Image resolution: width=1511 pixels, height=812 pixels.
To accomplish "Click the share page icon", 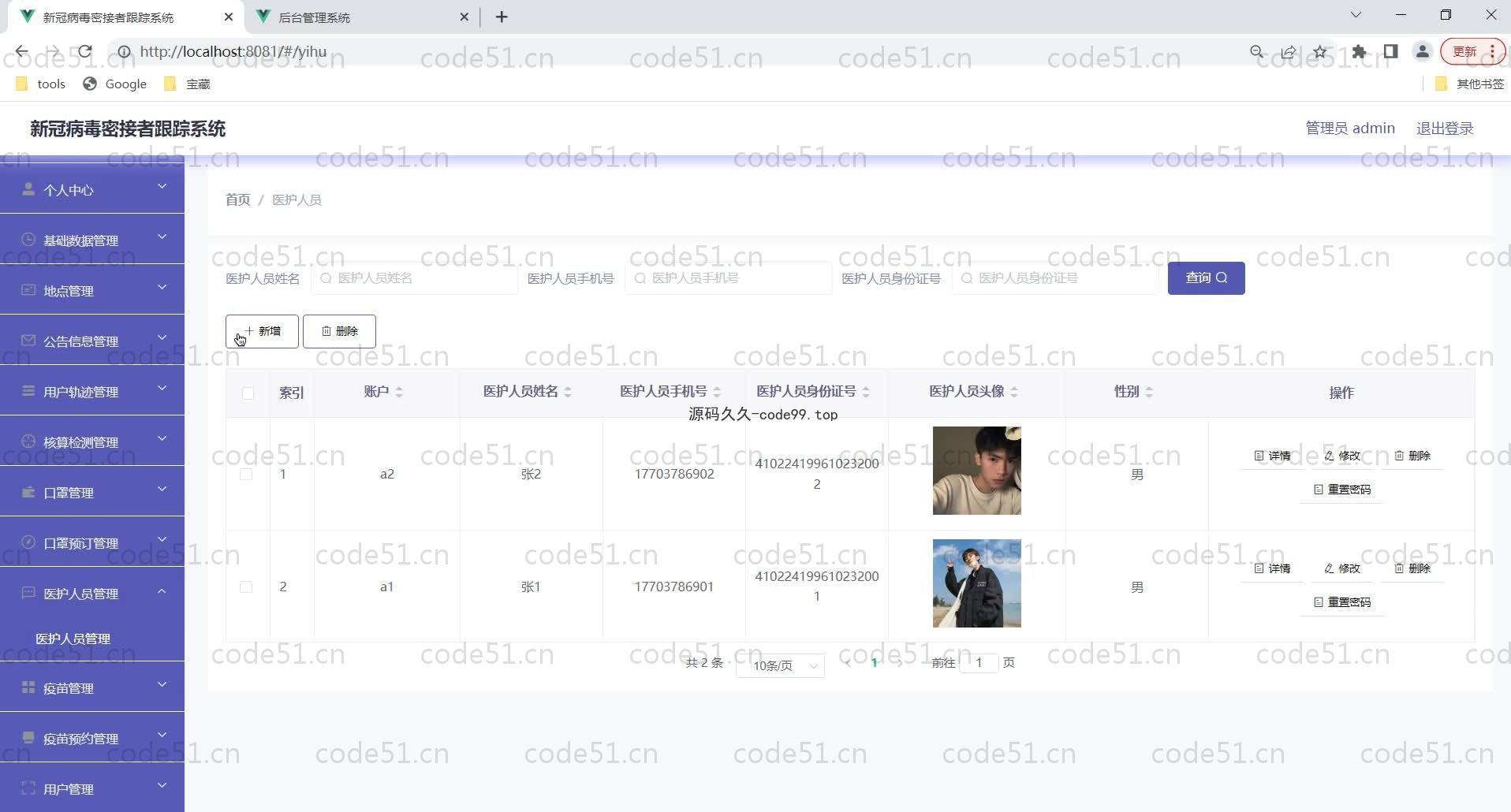I will coord(1289,52).
